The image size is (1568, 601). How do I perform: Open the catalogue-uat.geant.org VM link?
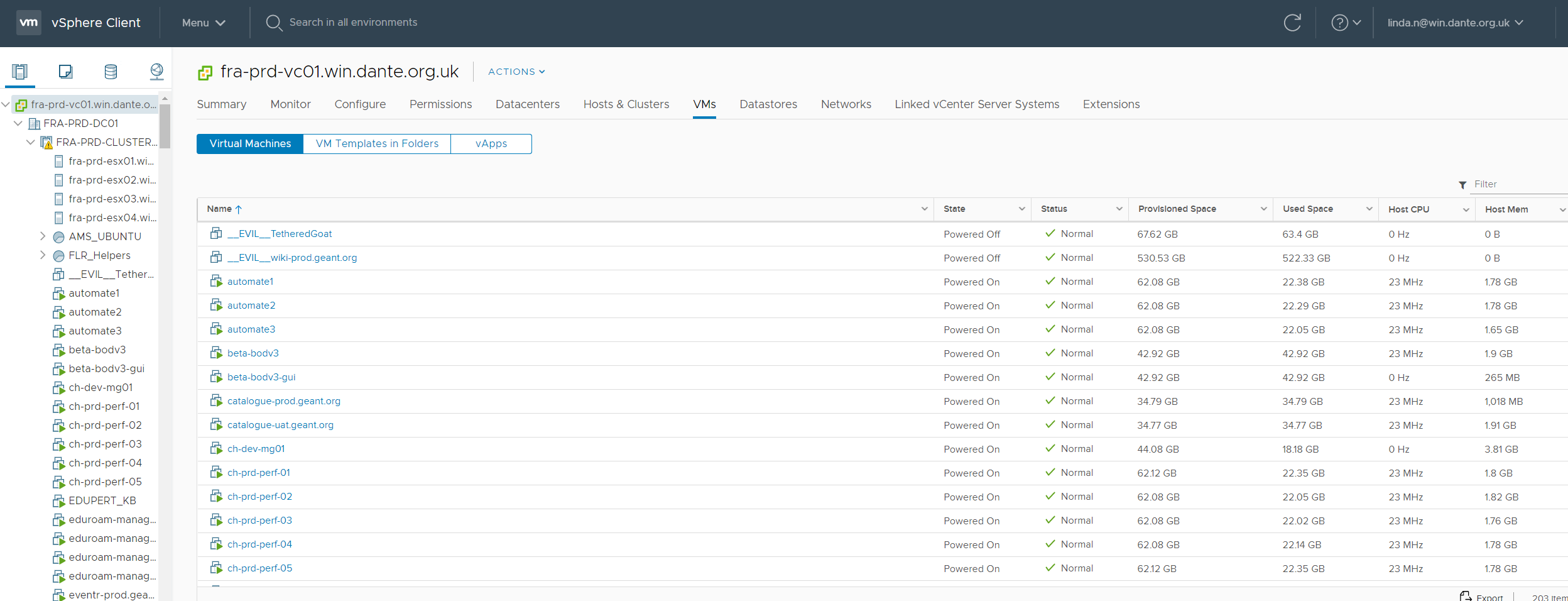coord(280,425)
